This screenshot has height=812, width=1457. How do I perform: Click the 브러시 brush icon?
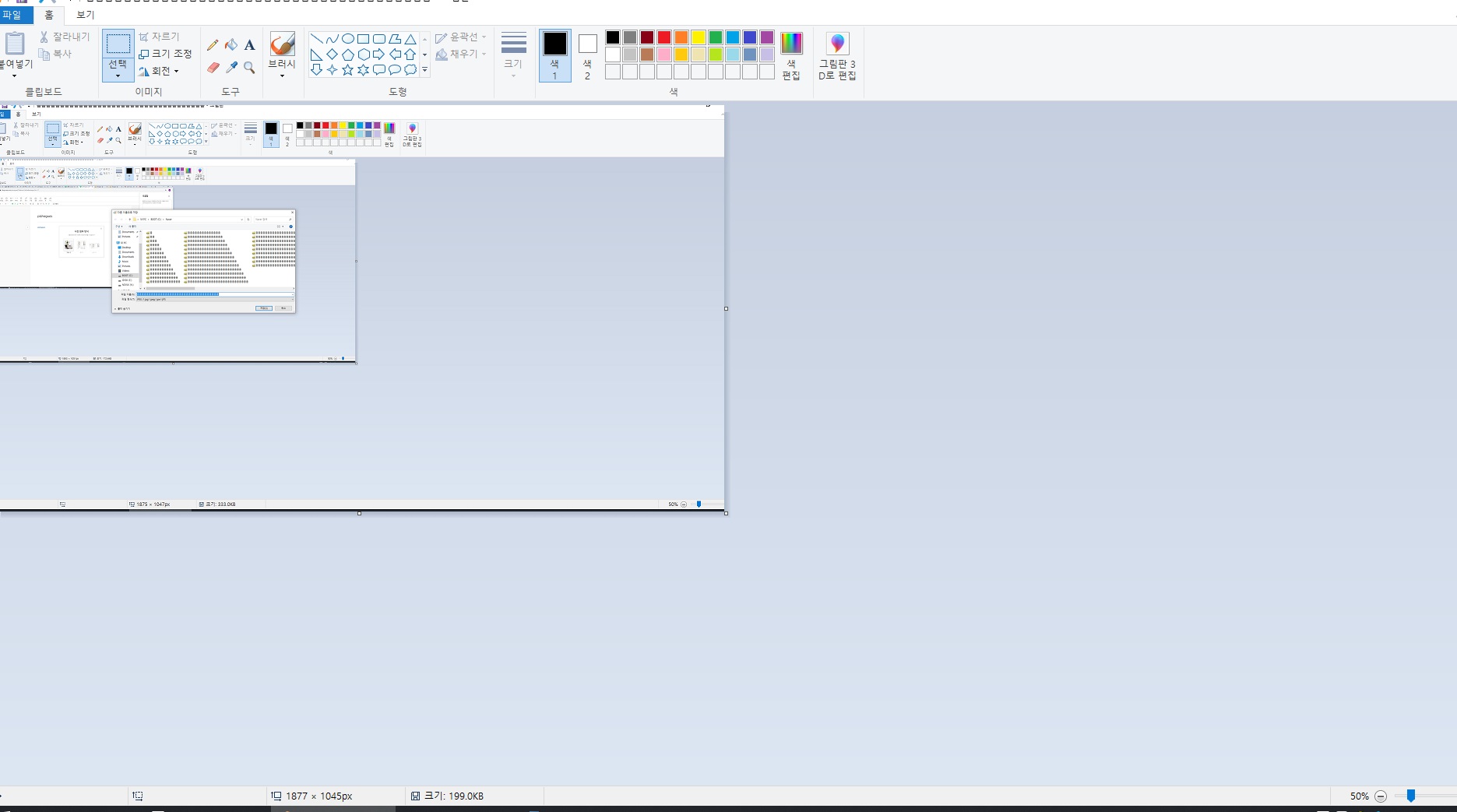pyautogui.click(x=282, y=44)
